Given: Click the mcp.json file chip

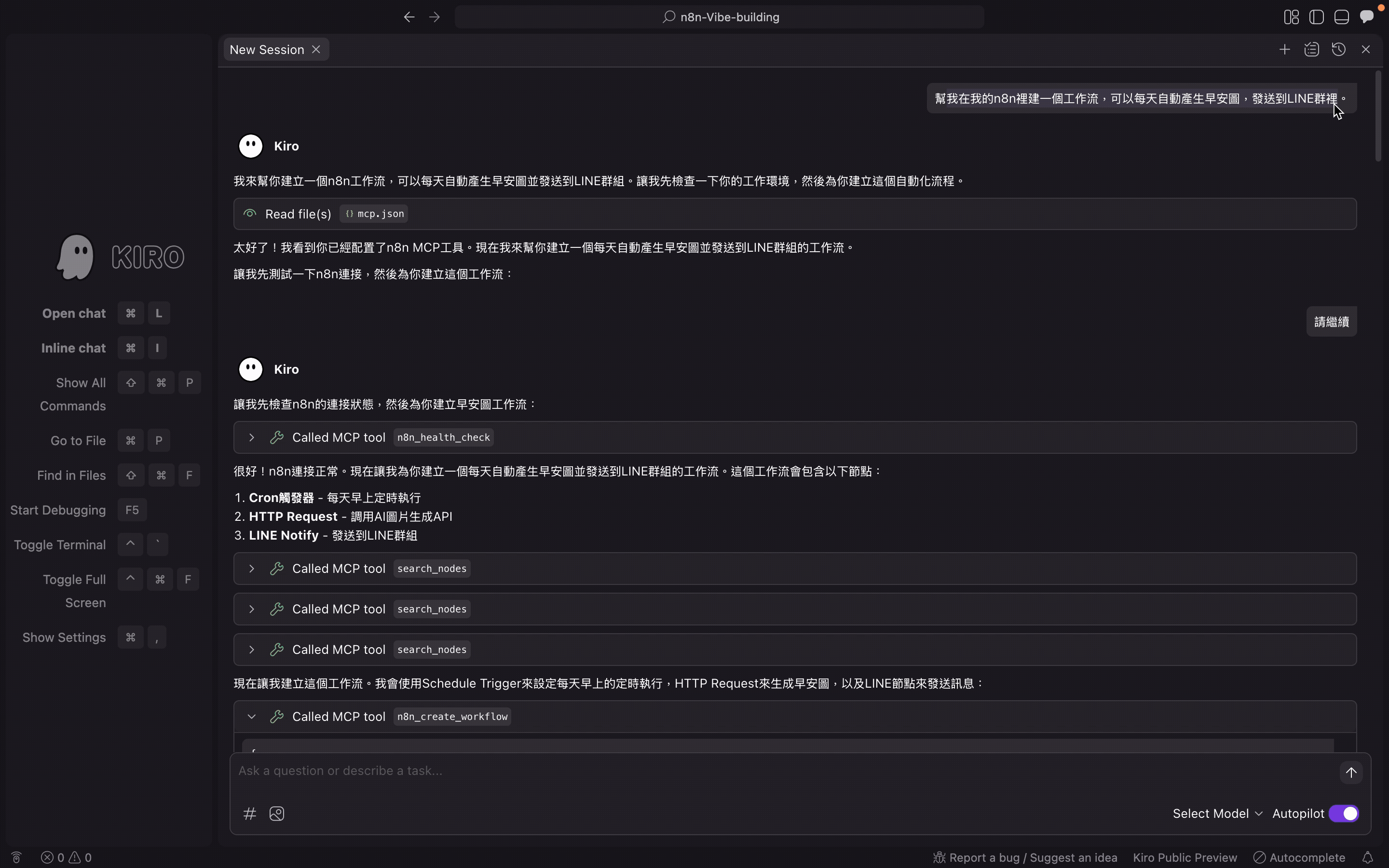Looking at the screenshot, I should 374,214.
